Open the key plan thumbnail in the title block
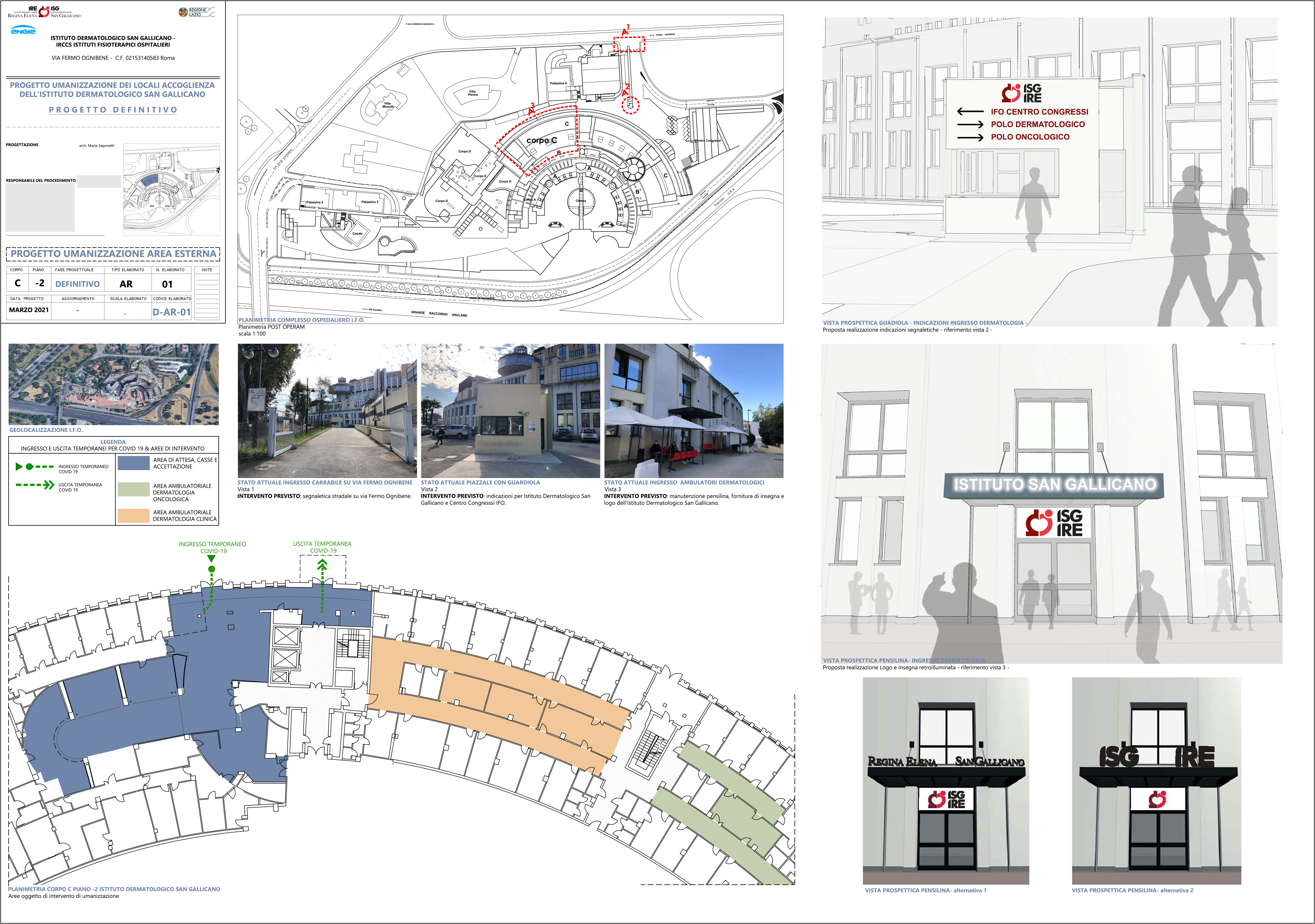This screenshot has width=1315, height=924. [x=171, y=190]
